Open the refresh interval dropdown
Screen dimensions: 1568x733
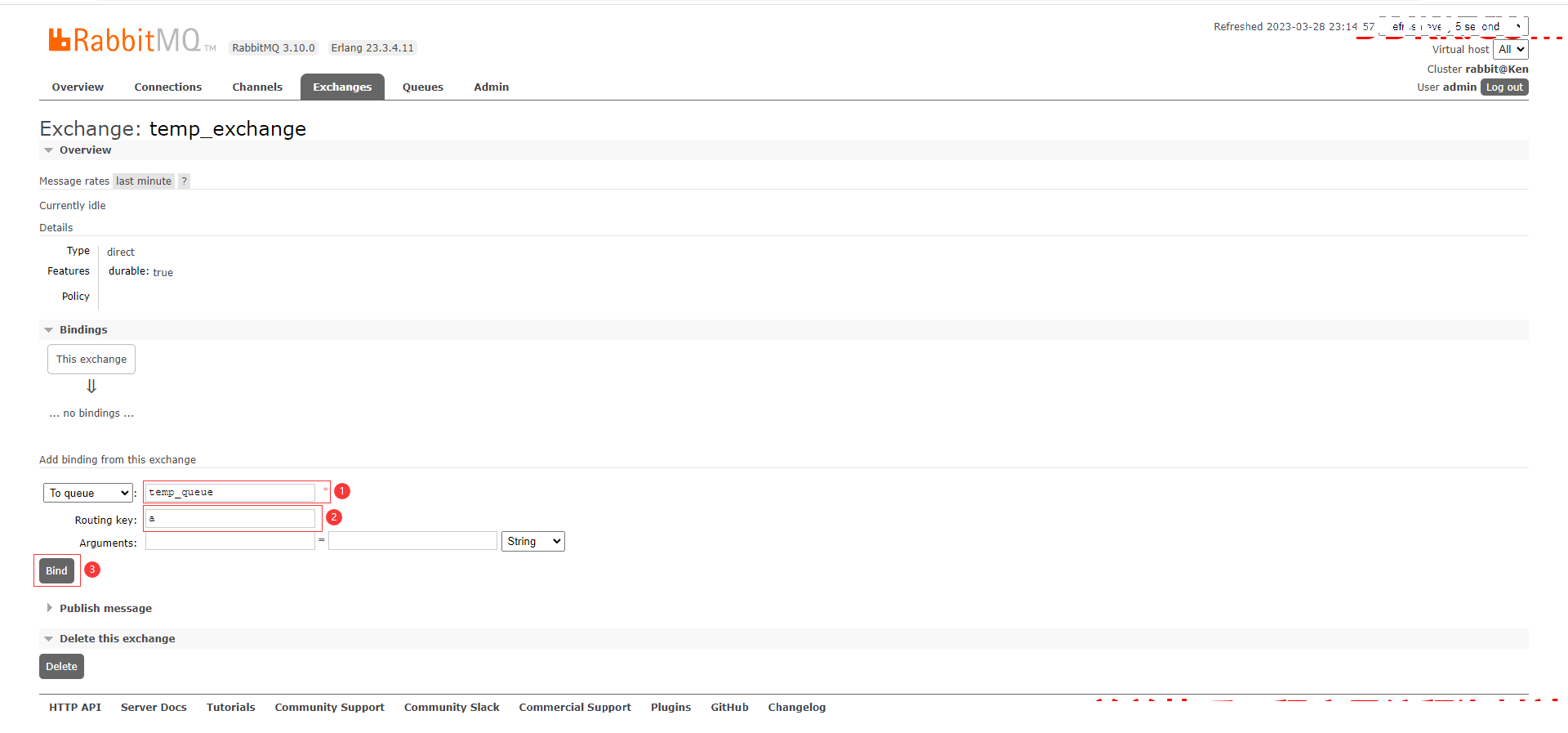(x=1454, y=26)
